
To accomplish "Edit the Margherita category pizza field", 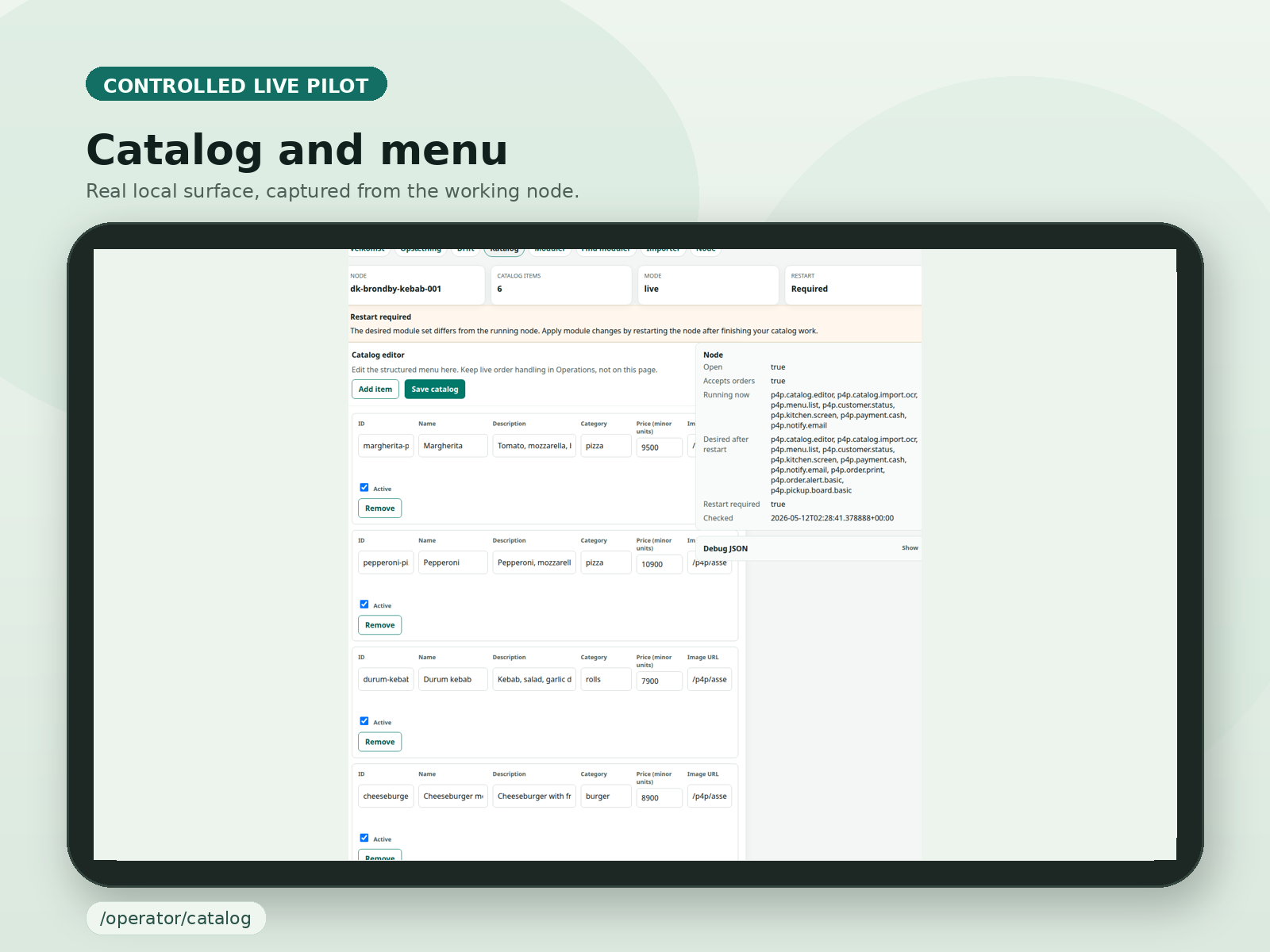I will [606, 446].
